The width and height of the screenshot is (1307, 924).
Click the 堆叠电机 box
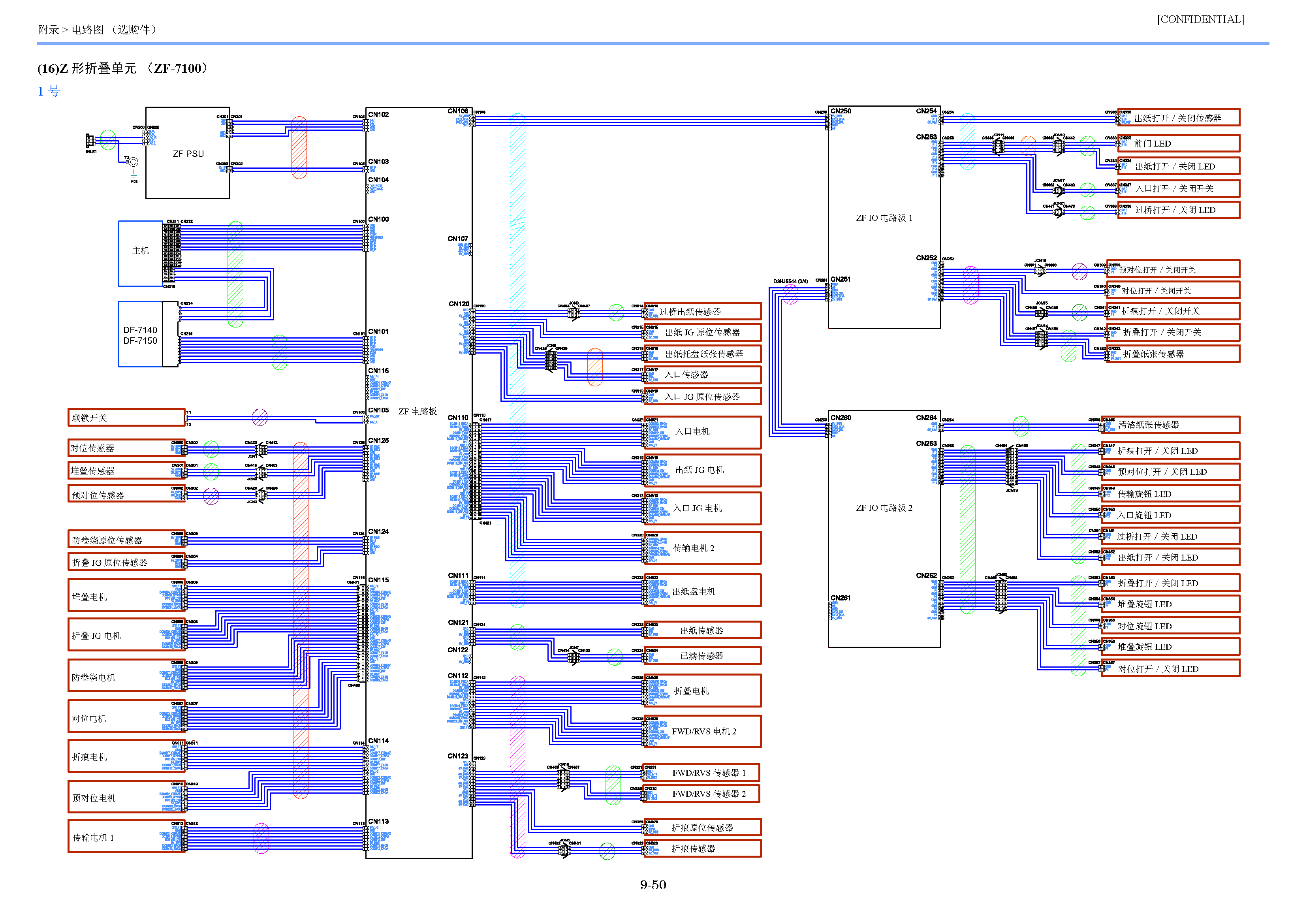[126, 595]
